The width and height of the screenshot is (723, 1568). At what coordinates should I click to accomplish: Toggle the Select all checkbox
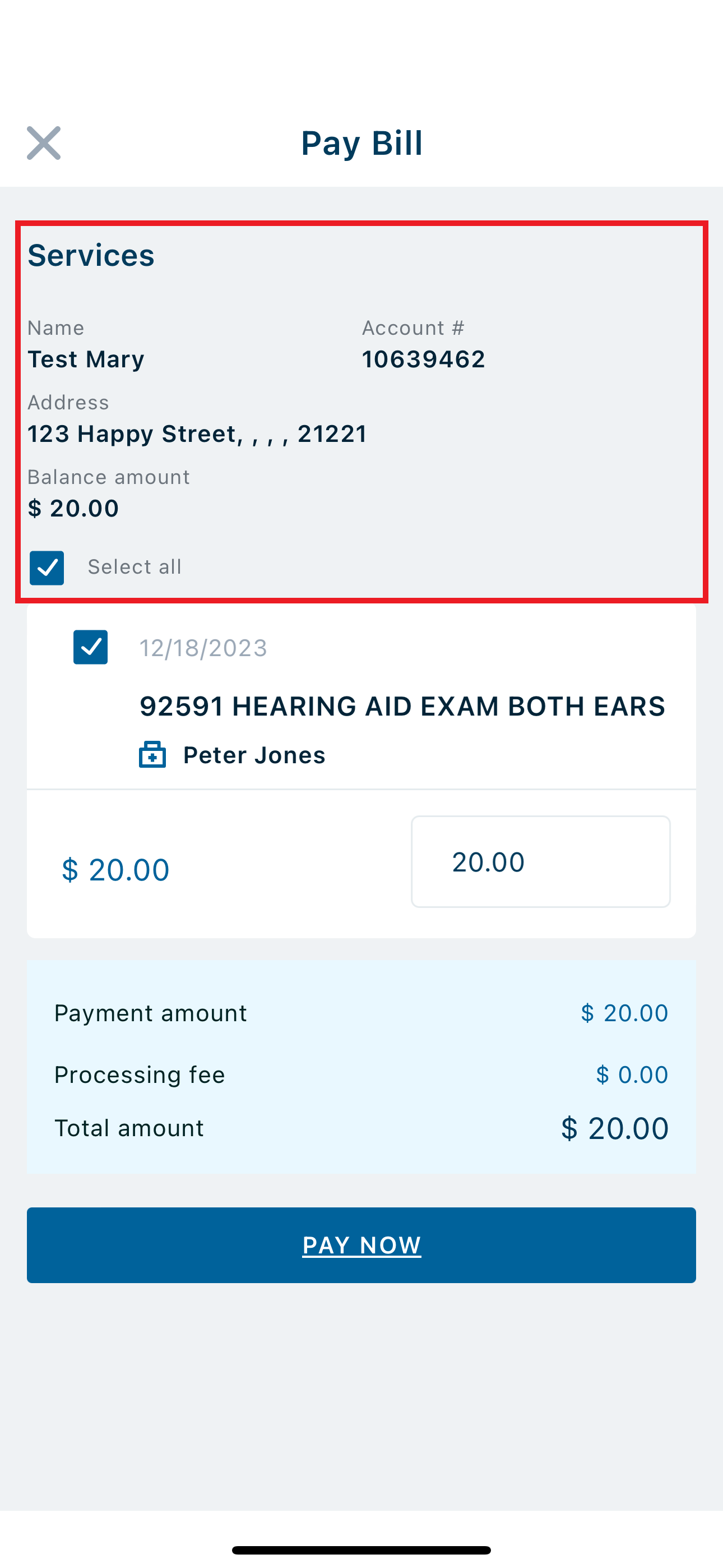coord(47,568)
